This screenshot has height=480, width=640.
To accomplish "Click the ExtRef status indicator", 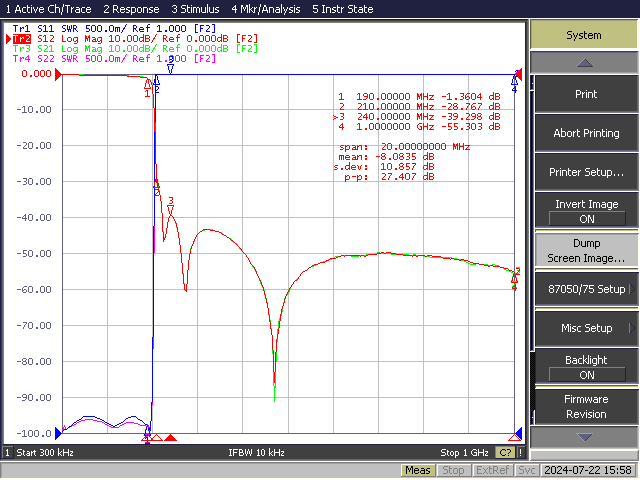I will (492, 470).
